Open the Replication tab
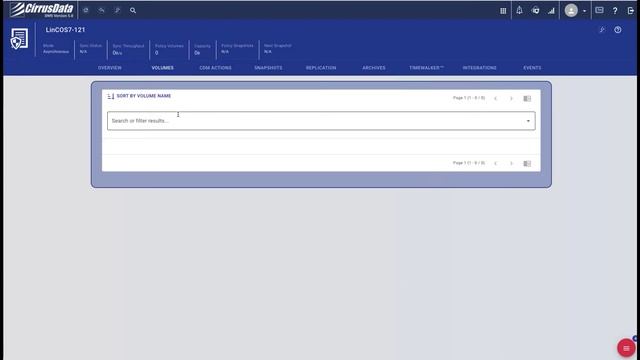 pos(321,68)
